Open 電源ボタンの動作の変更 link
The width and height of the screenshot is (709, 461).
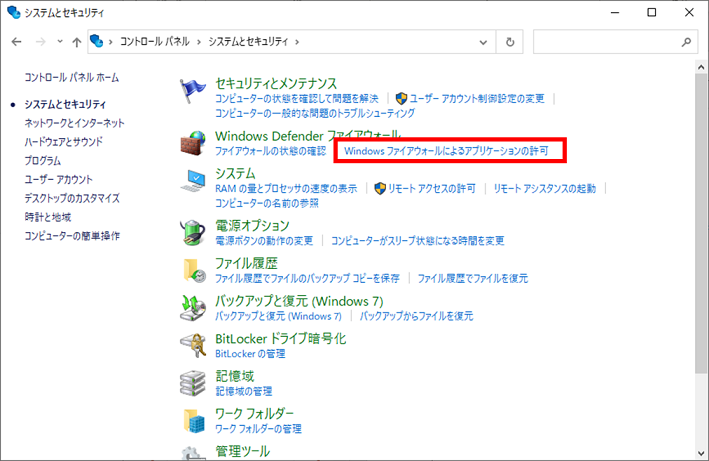click(x=264, y=240)
